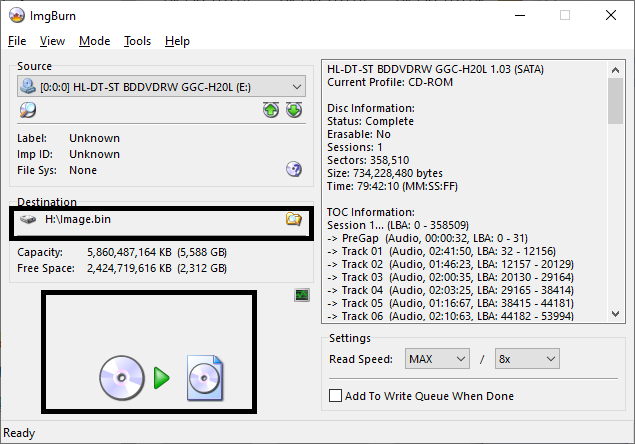Click the 'Sectors: 358,510' line
Image resolution: width=635 pixels, height=444 pixels.
(x=368, y=160)
